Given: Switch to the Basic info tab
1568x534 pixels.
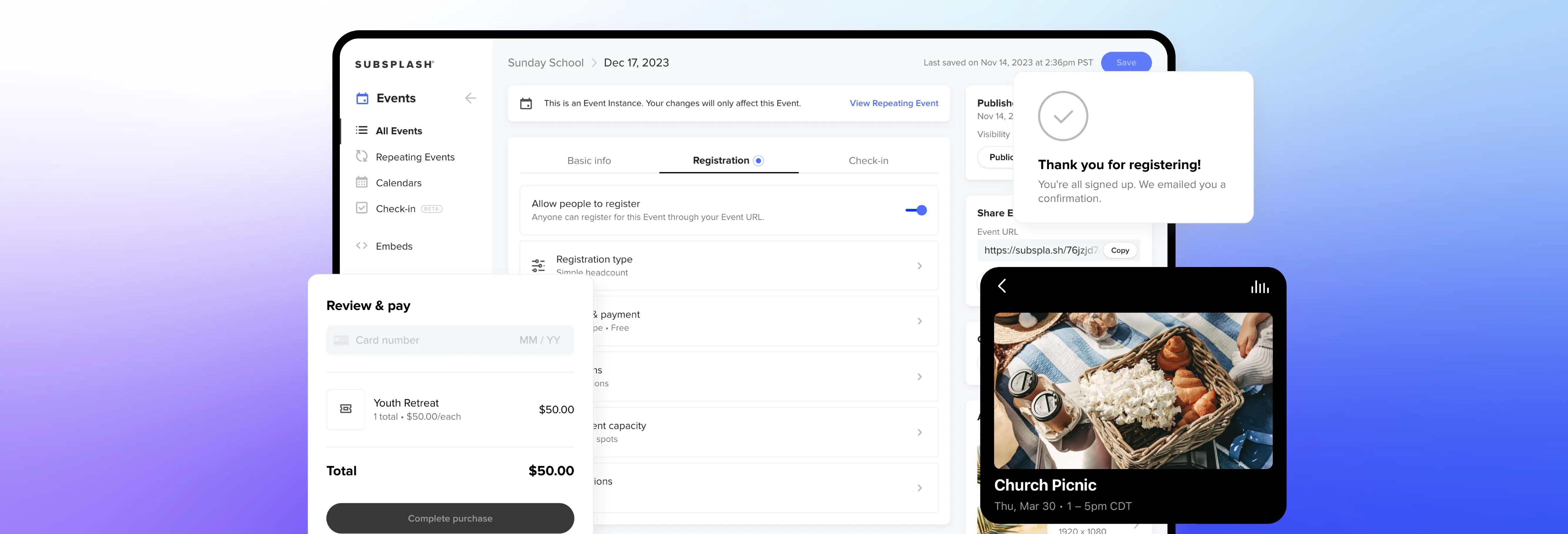Looking at the screenshot, I should coord(589,161).
